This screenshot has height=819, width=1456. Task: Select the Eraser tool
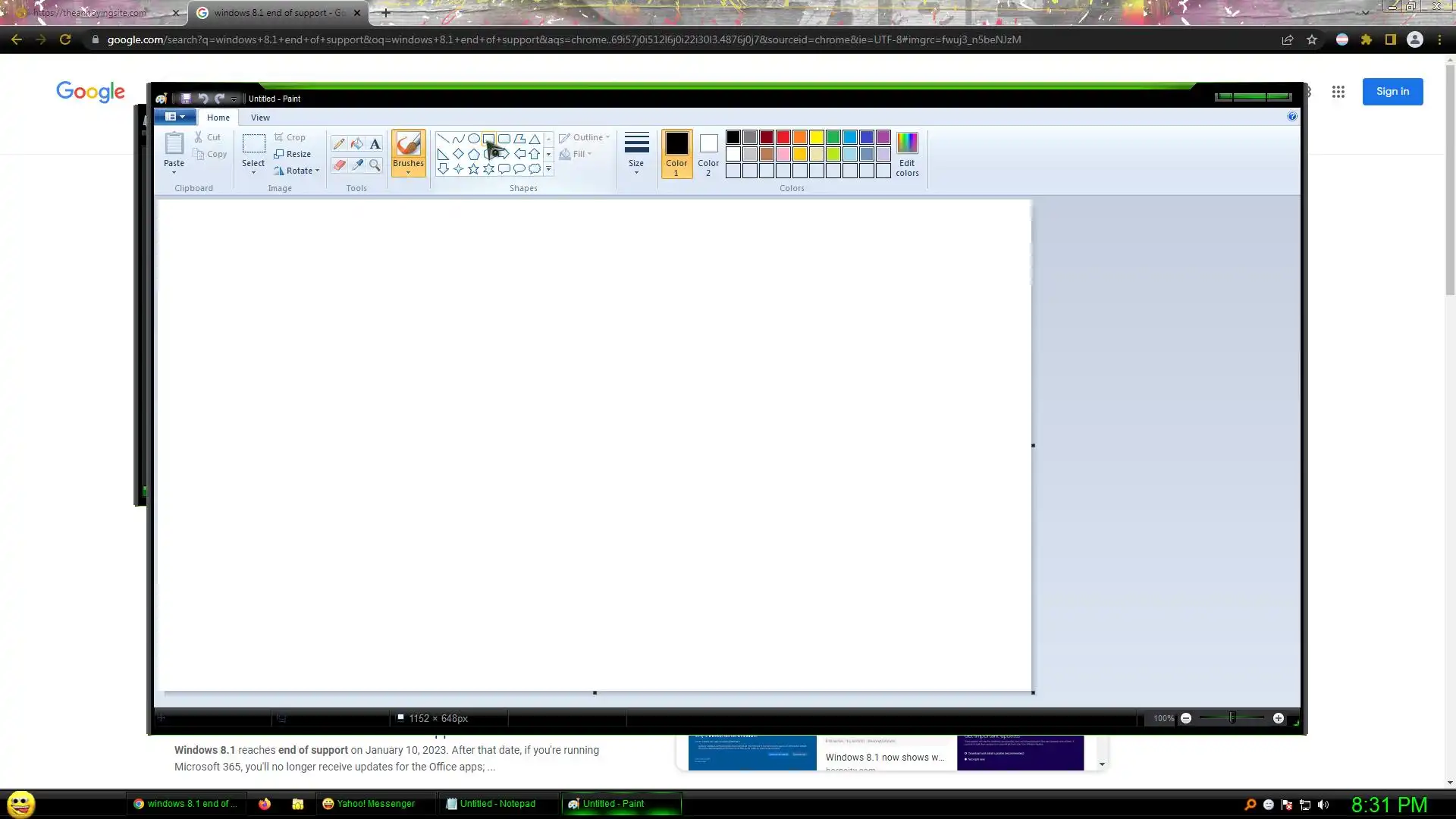tap(338, 165)
